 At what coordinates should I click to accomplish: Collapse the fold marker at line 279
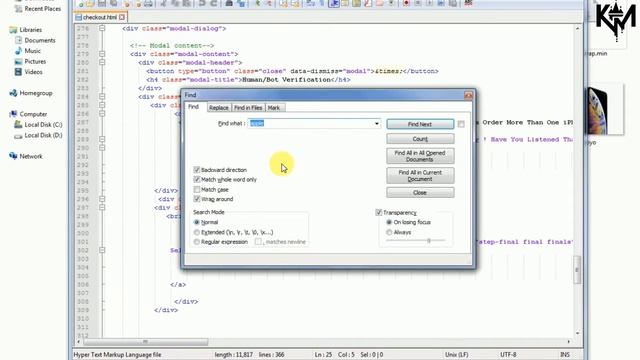(x=102, y=54)
